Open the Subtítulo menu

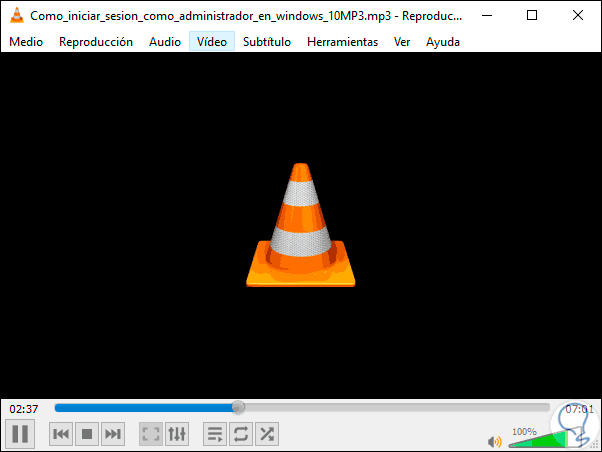[267, 41]
